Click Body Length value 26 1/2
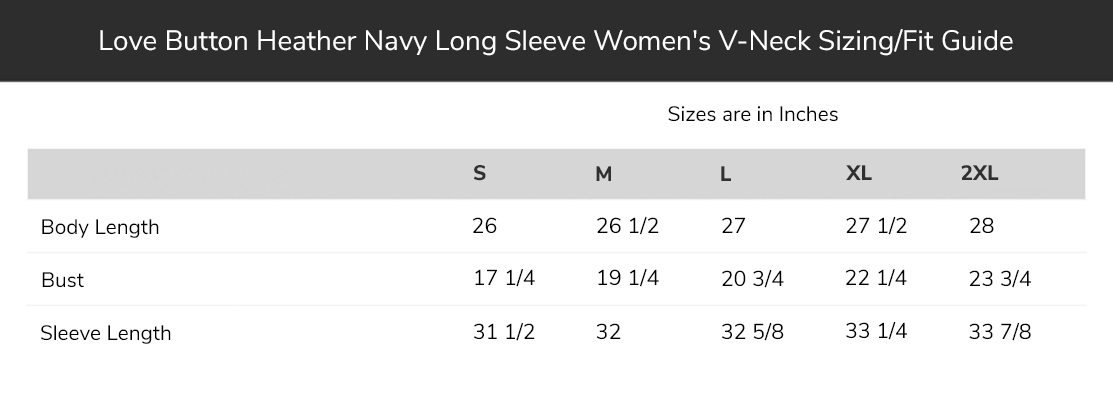The image size is (1113, 399). (x=627, y=226)
